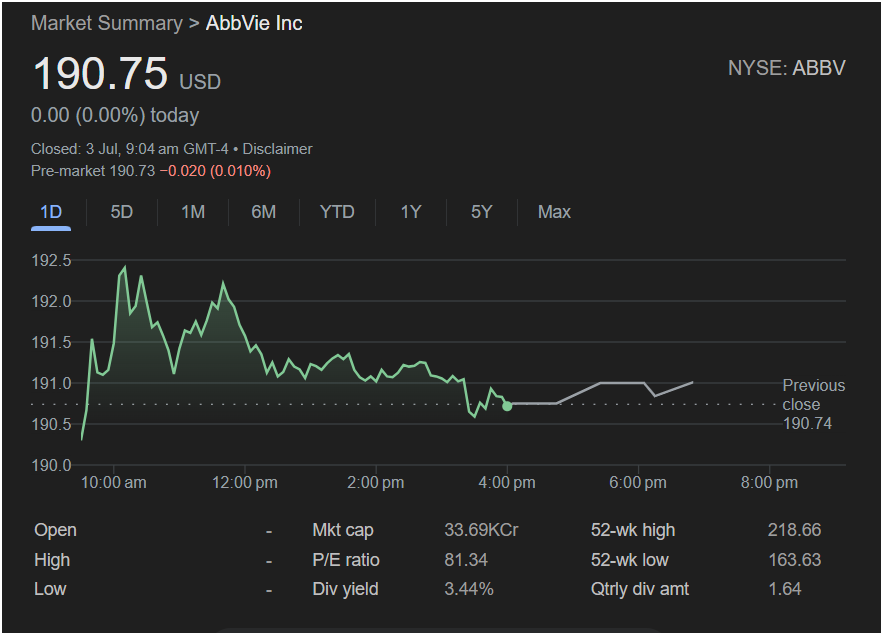
Task: Click the 2:00 pm axis label
Action: point(376,483)
